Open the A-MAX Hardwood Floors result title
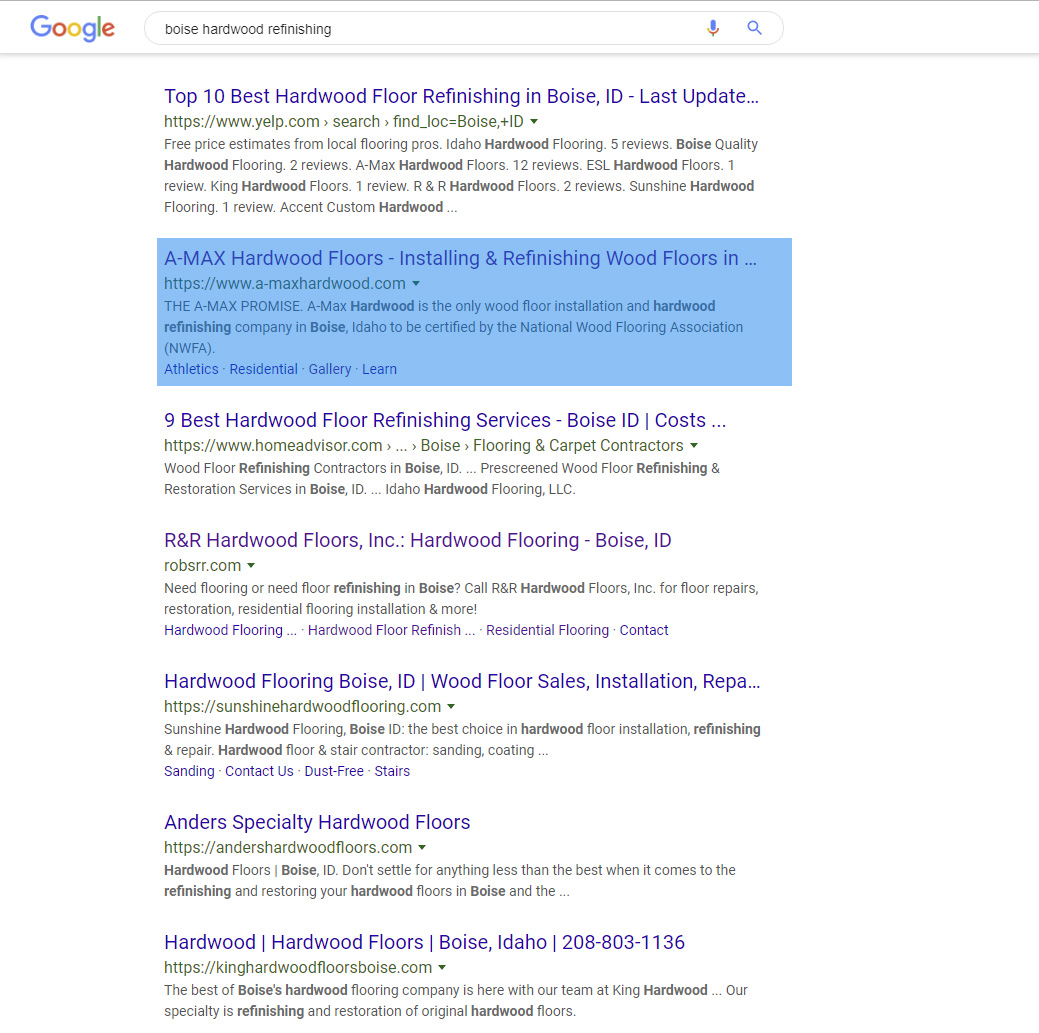 460,258
